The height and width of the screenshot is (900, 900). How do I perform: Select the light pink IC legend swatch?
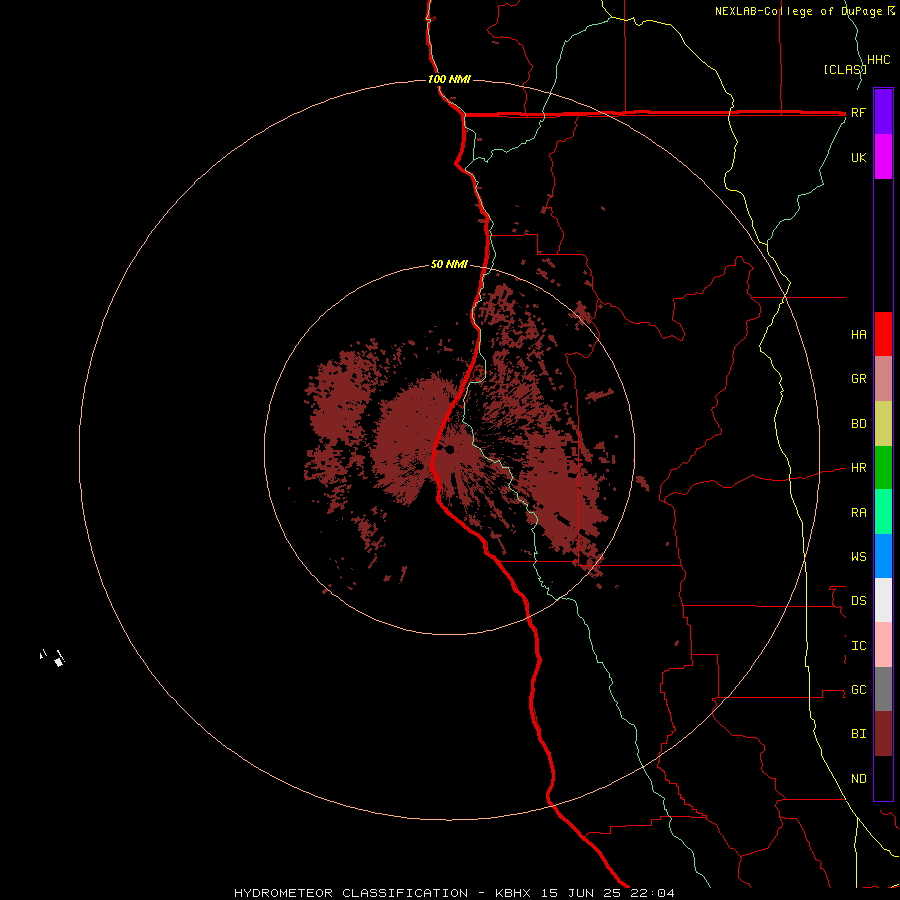[x=883, y=645]
